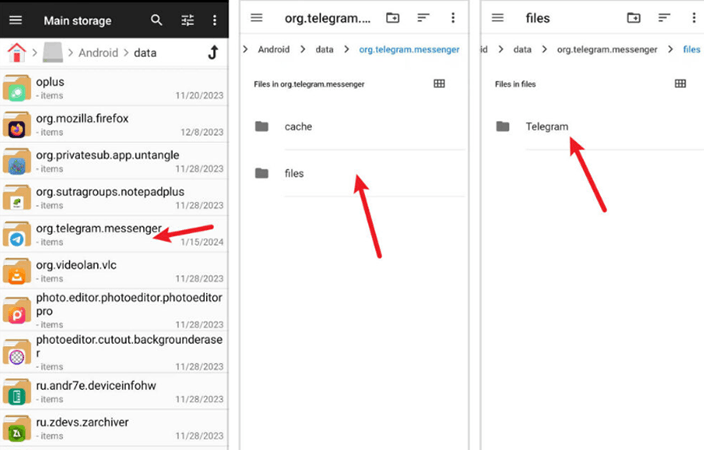This screenshot has height=450, width=704.
Task: Click the 1/15/2024 date text
Action: (202, 242)
